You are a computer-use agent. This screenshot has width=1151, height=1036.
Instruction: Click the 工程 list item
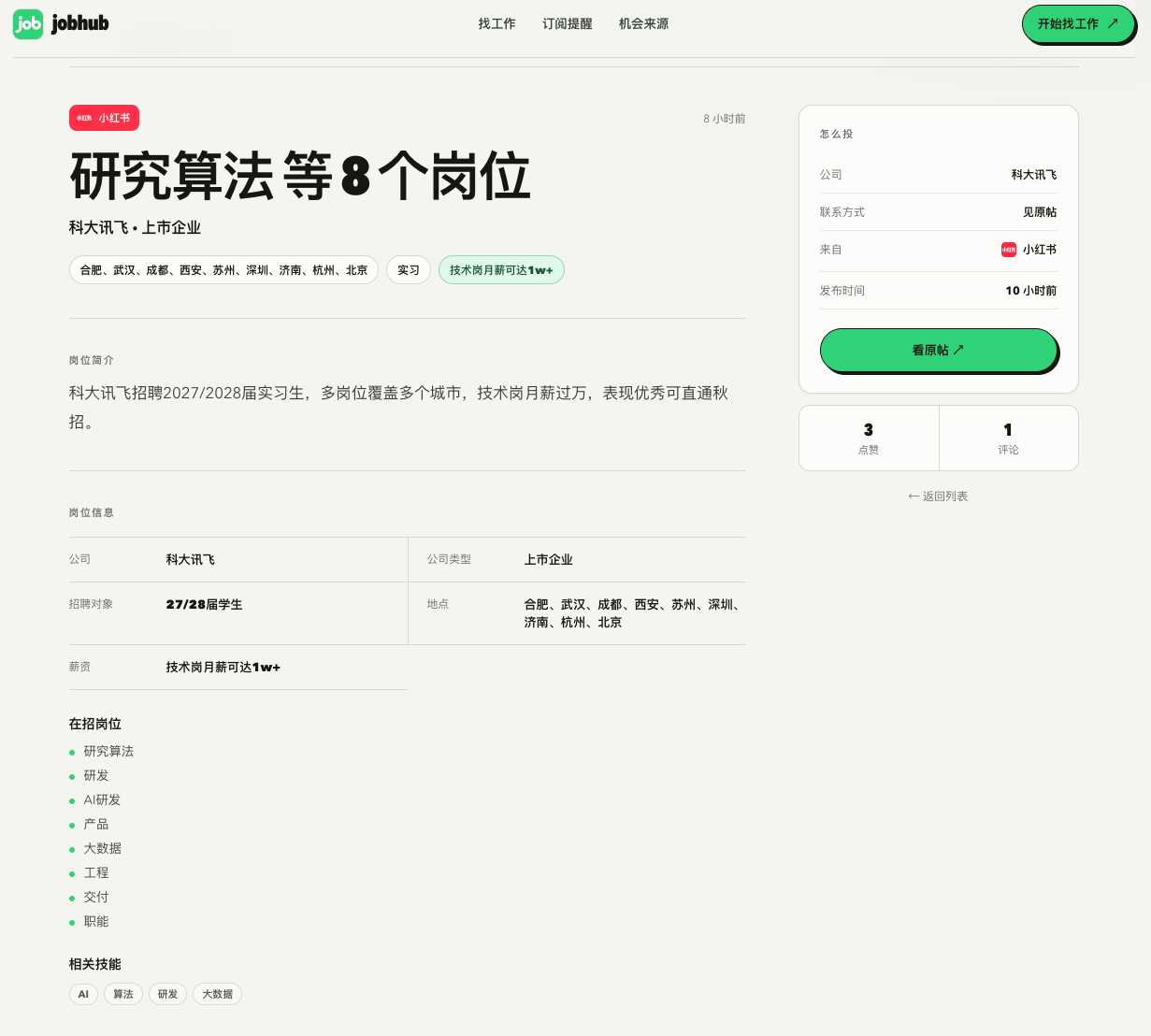96,872
